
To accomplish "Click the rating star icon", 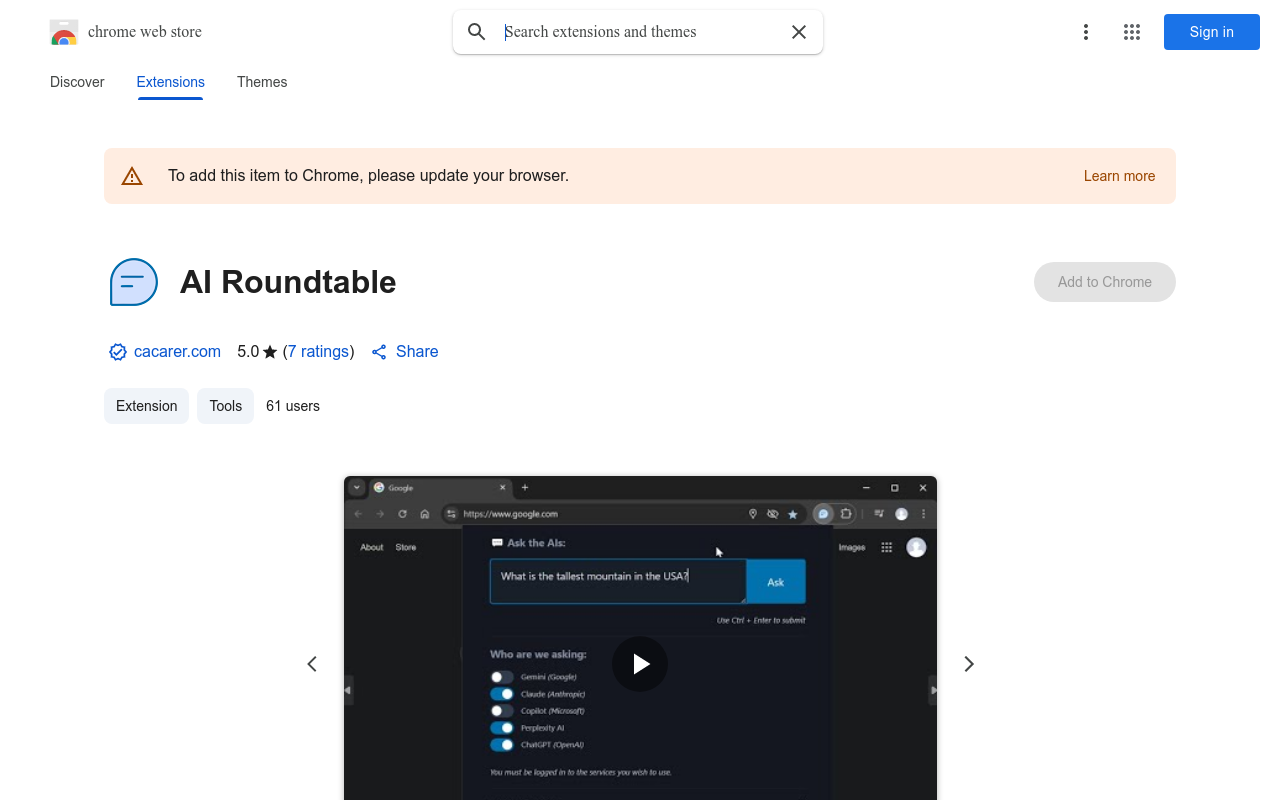I will coord(270,352).
